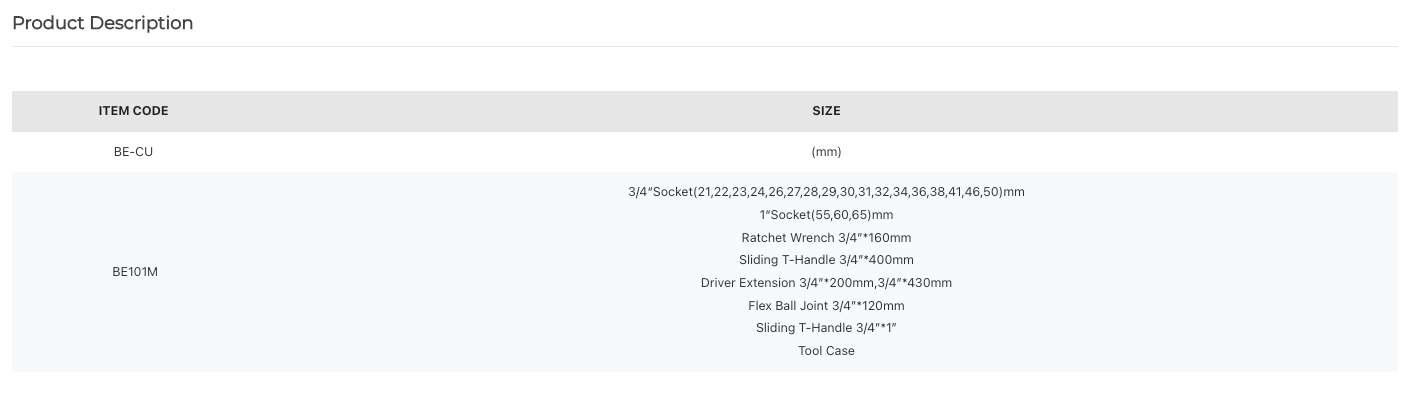Select the SIZE column header
The height and width of the screenshot is (398, 1415).
pyautogui.click(x=826, y=111)
